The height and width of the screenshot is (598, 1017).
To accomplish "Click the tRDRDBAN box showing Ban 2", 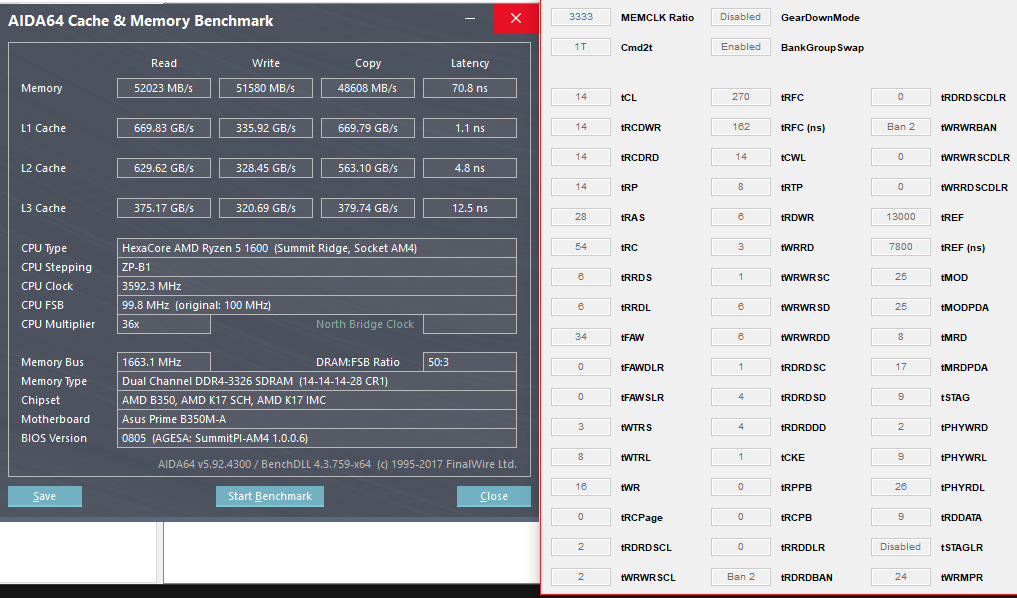I will point(741,577).
